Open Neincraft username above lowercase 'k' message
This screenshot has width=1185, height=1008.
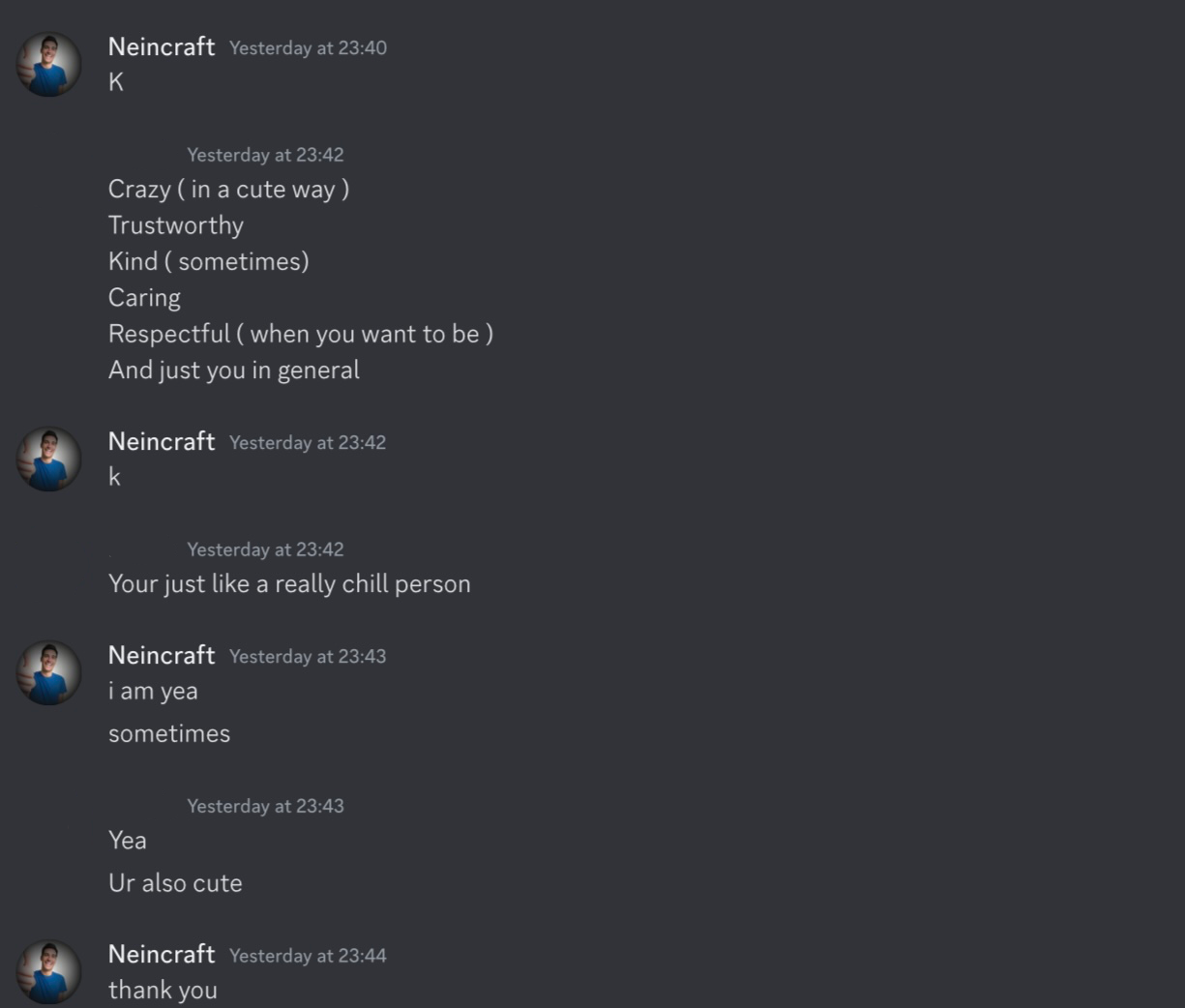162,441
